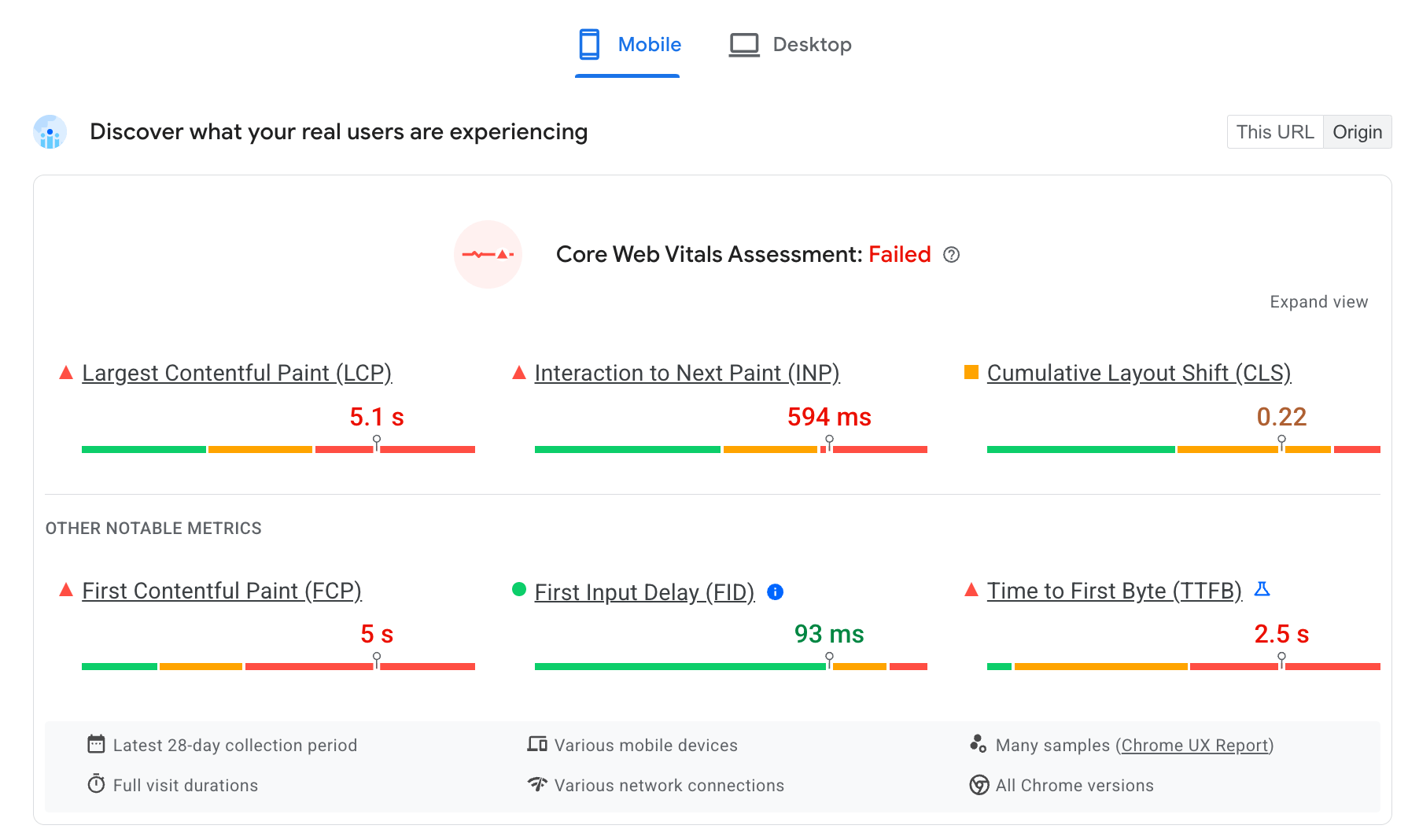Click the red pulse assessment icon
Image resolution: width=1408 pixels, height=840 pixels.
click(488, 255)
